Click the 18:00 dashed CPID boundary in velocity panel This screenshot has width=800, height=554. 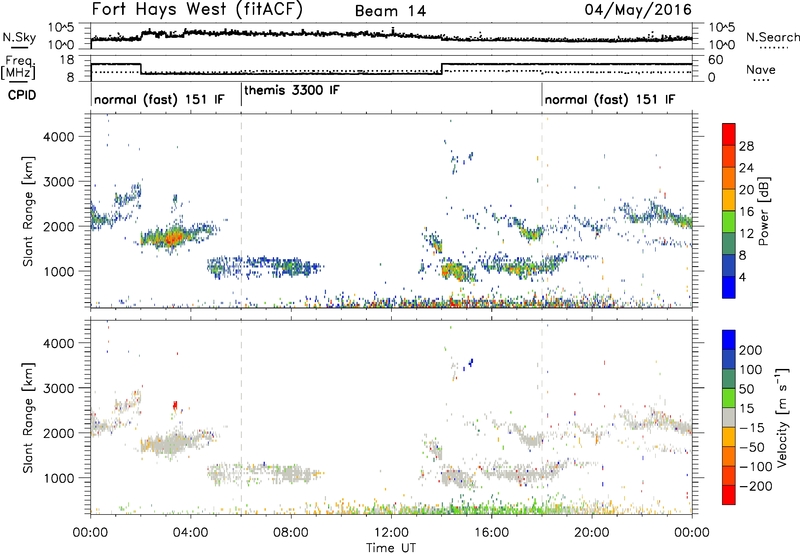542,417
